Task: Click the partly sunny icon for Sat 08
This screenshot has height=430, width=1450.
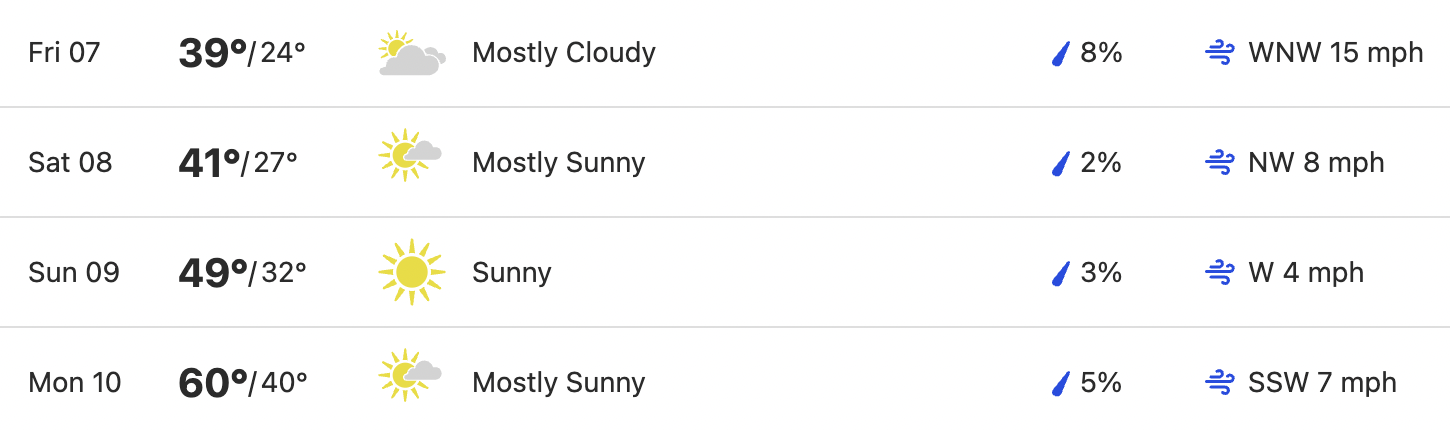Action: pos(411,155)
